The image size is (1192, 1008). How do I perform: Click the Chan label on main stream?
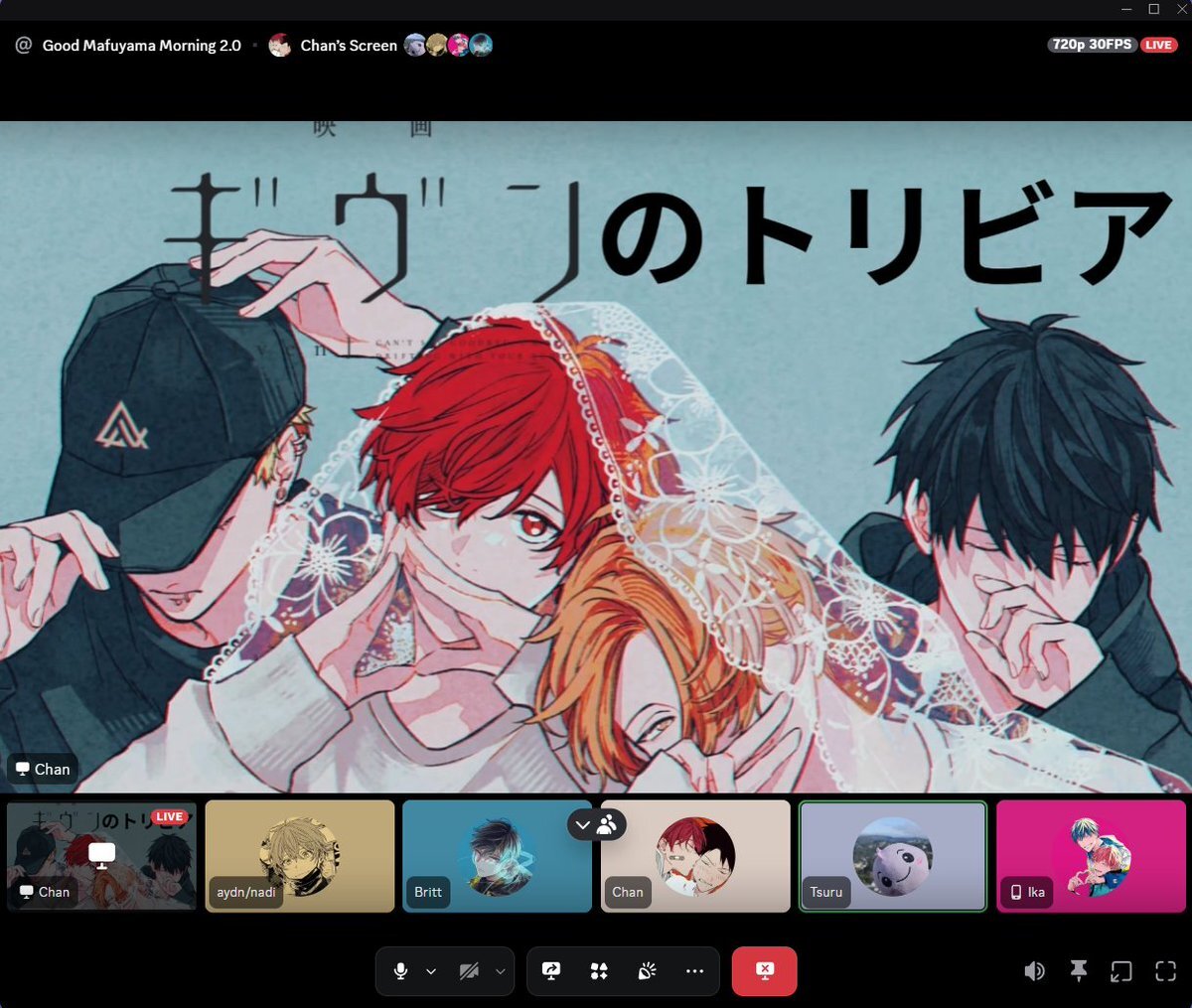click(x=43, y=769)
